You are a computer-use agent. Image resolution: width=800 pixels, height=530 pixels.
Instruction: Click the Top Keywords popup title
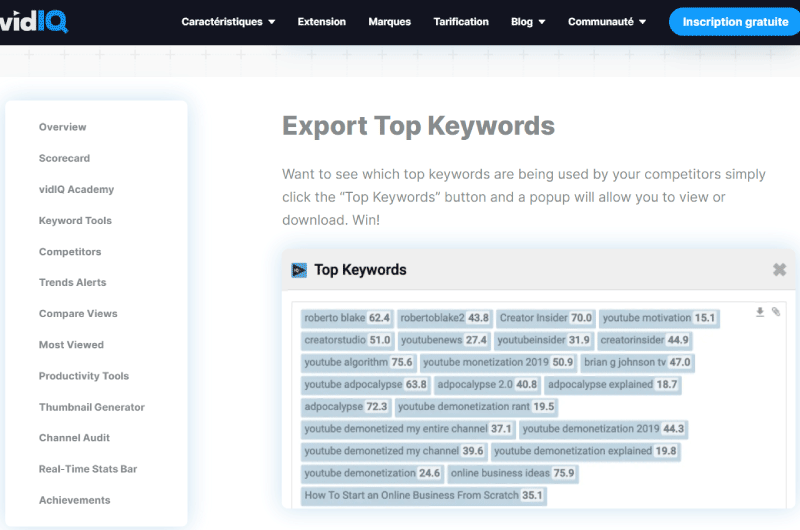(x=360, y=270)
